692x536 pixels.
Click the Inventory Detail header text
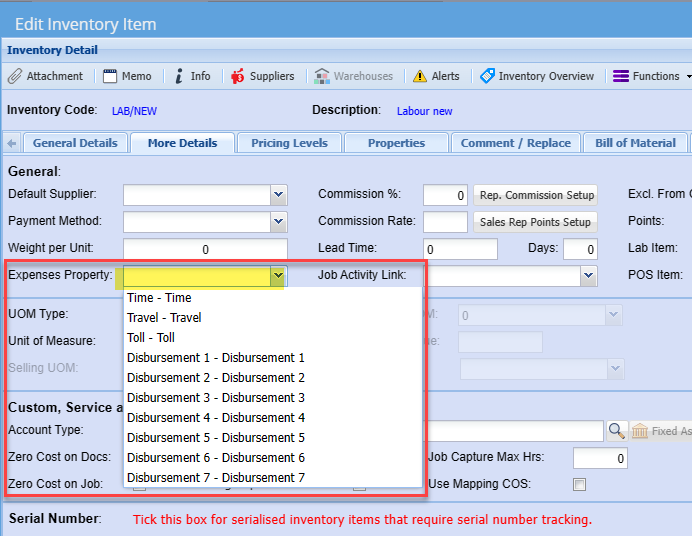52,50
